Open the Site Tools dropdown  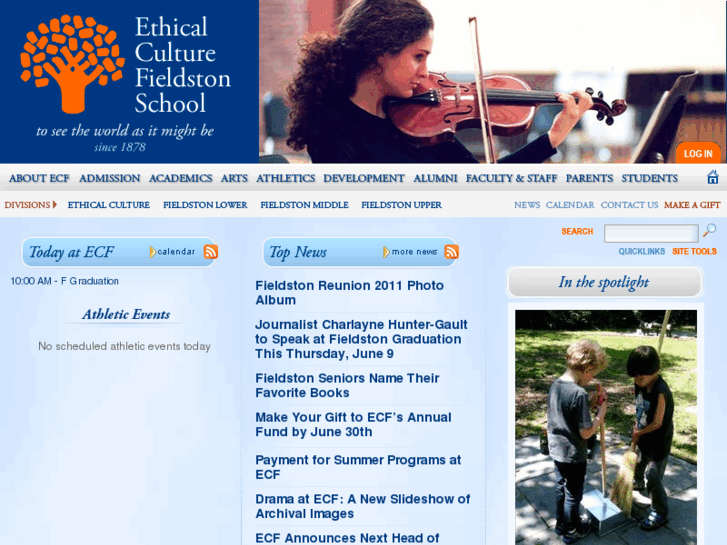pos(694,251)
